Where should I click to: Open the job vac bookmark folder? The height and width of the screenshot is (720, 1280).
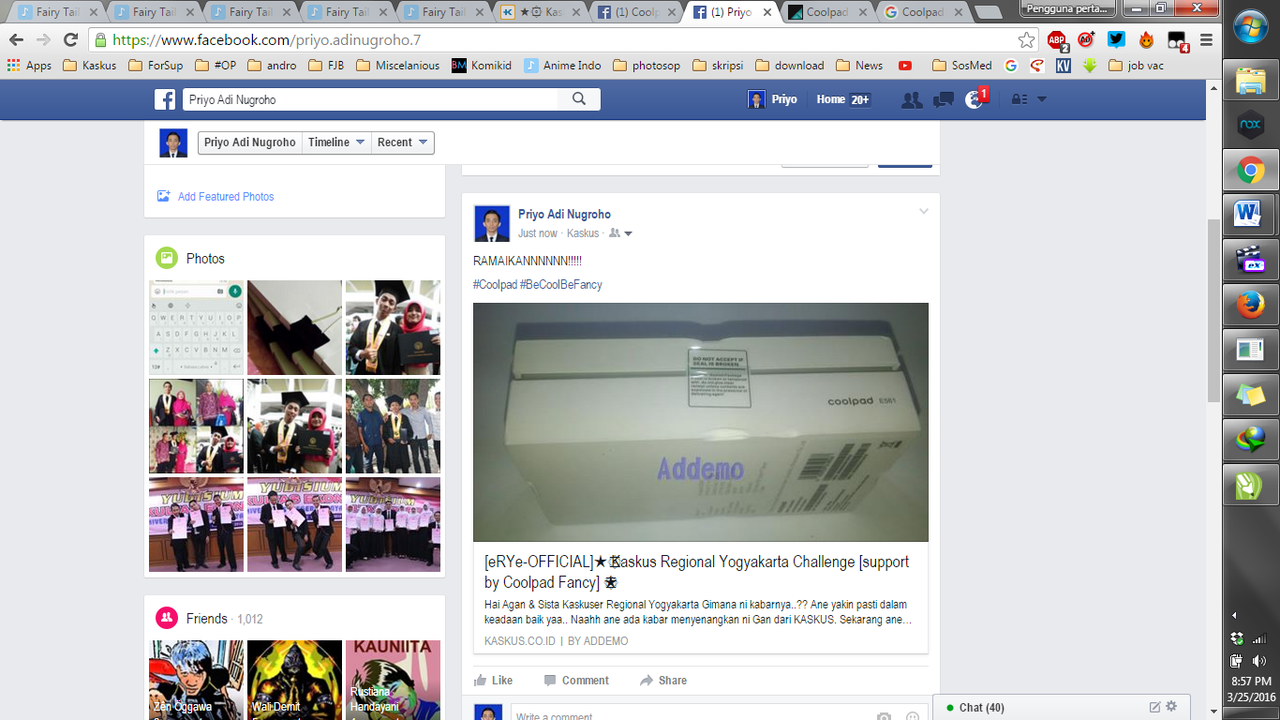[1135, 65]
